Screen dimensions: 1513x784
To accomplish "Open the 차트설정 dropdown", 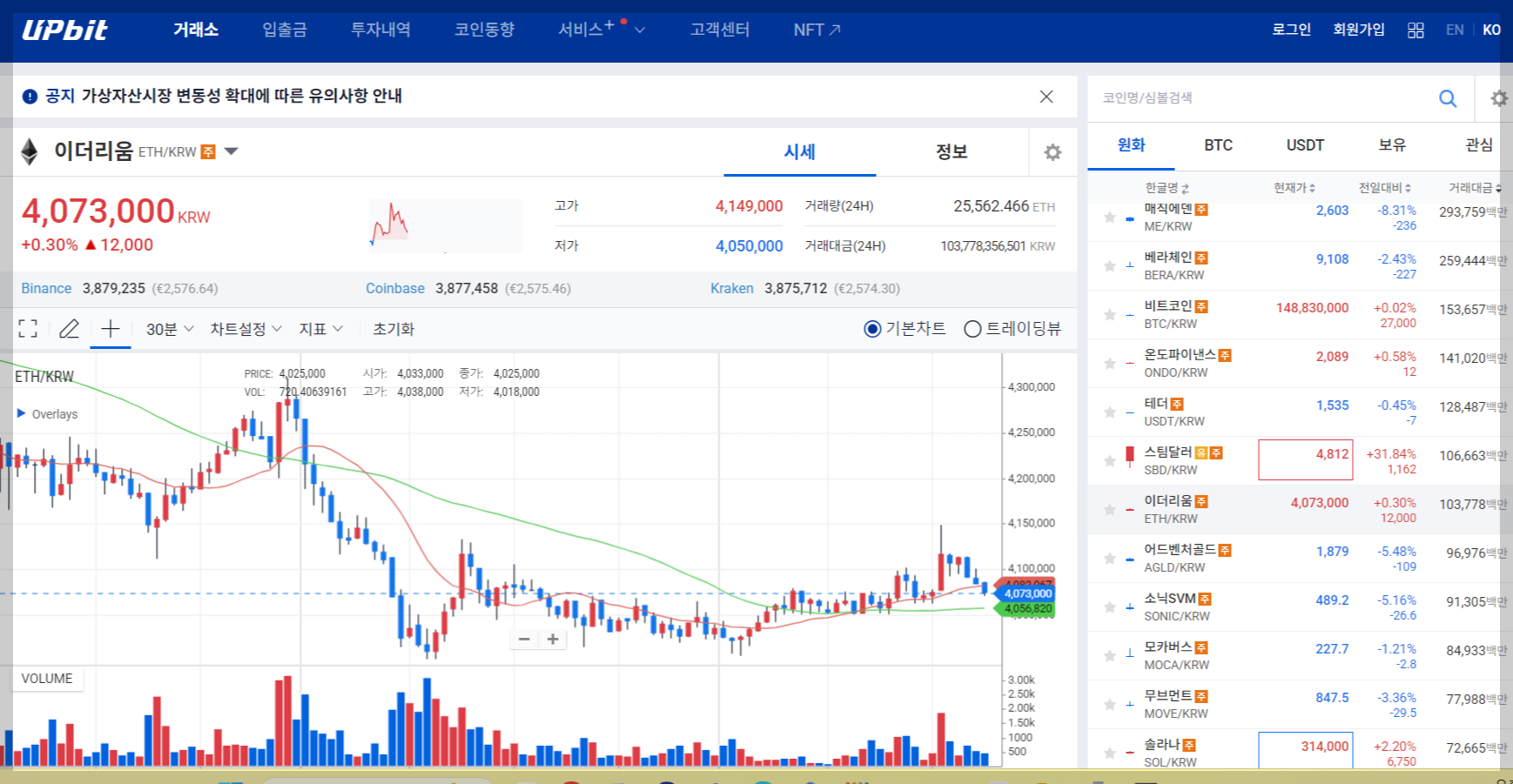I will [x=246, y=329].
